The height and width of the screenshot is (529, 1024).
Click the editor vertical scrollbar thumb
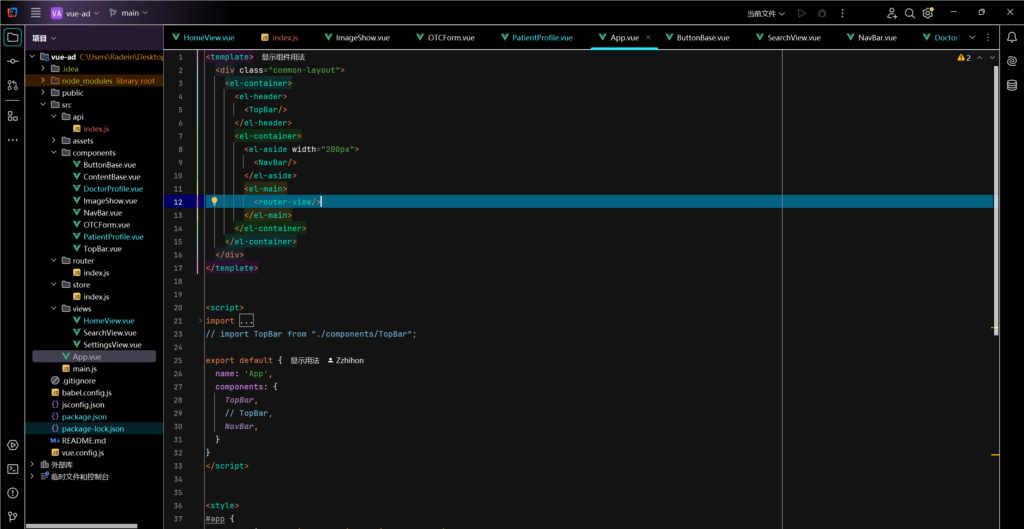coord(995,200)
